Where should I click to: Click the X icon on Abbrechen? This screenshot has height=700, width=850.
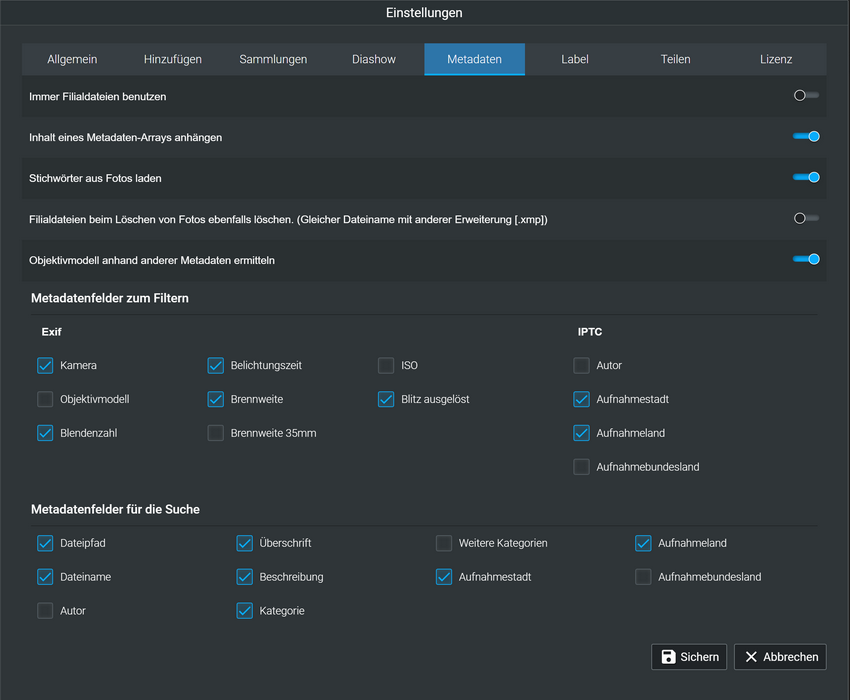pyautogui.click(x=751, y=657)
